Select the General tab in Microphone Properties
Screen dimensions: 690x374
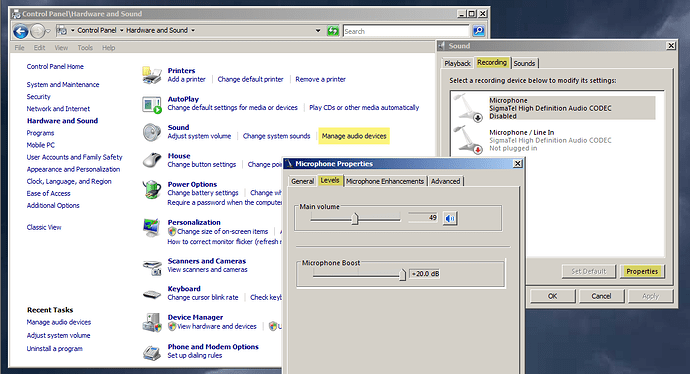pyautogui.click(x=302, y=181)
